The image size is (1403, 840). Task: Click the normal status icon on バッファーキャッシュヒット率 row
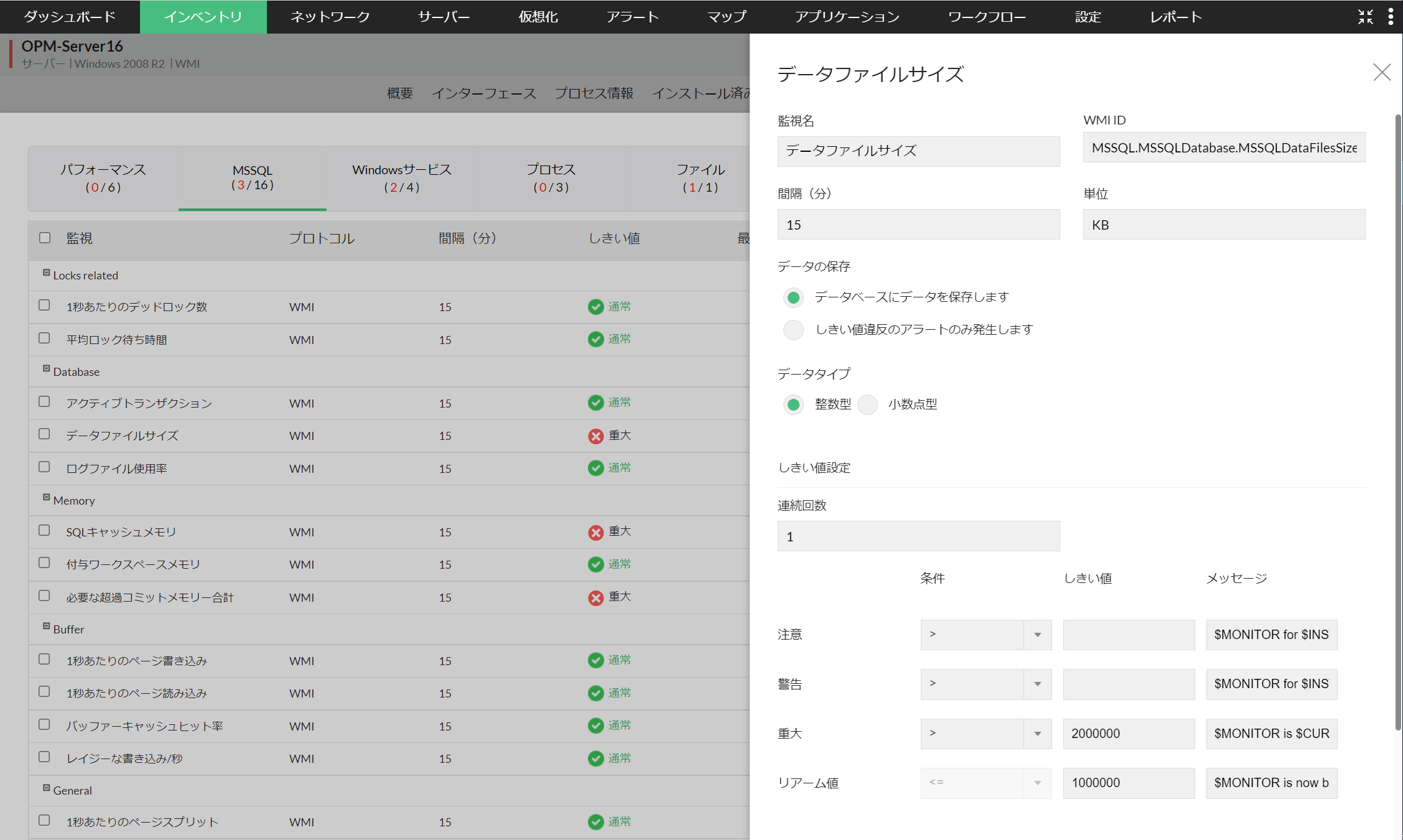[595, 726]
